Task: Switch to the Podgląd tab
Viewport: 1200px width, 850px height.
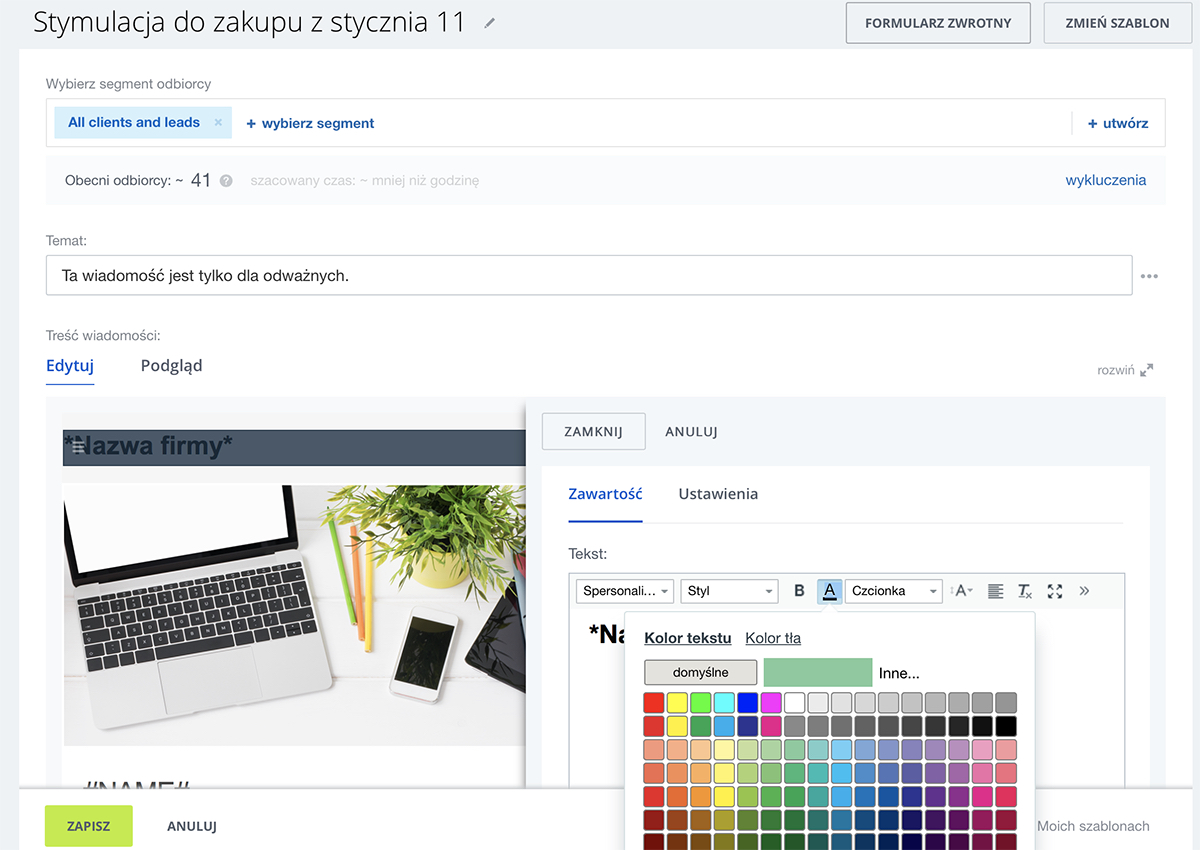Action: (171, 366)
